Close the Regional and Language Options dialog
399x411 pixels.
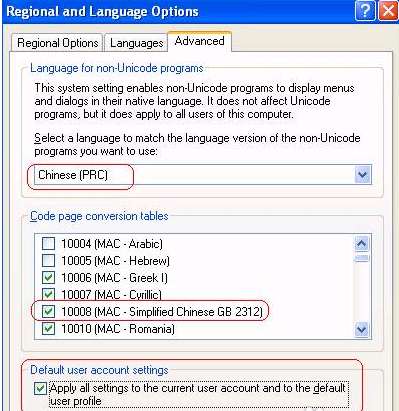tap(388, 11)
